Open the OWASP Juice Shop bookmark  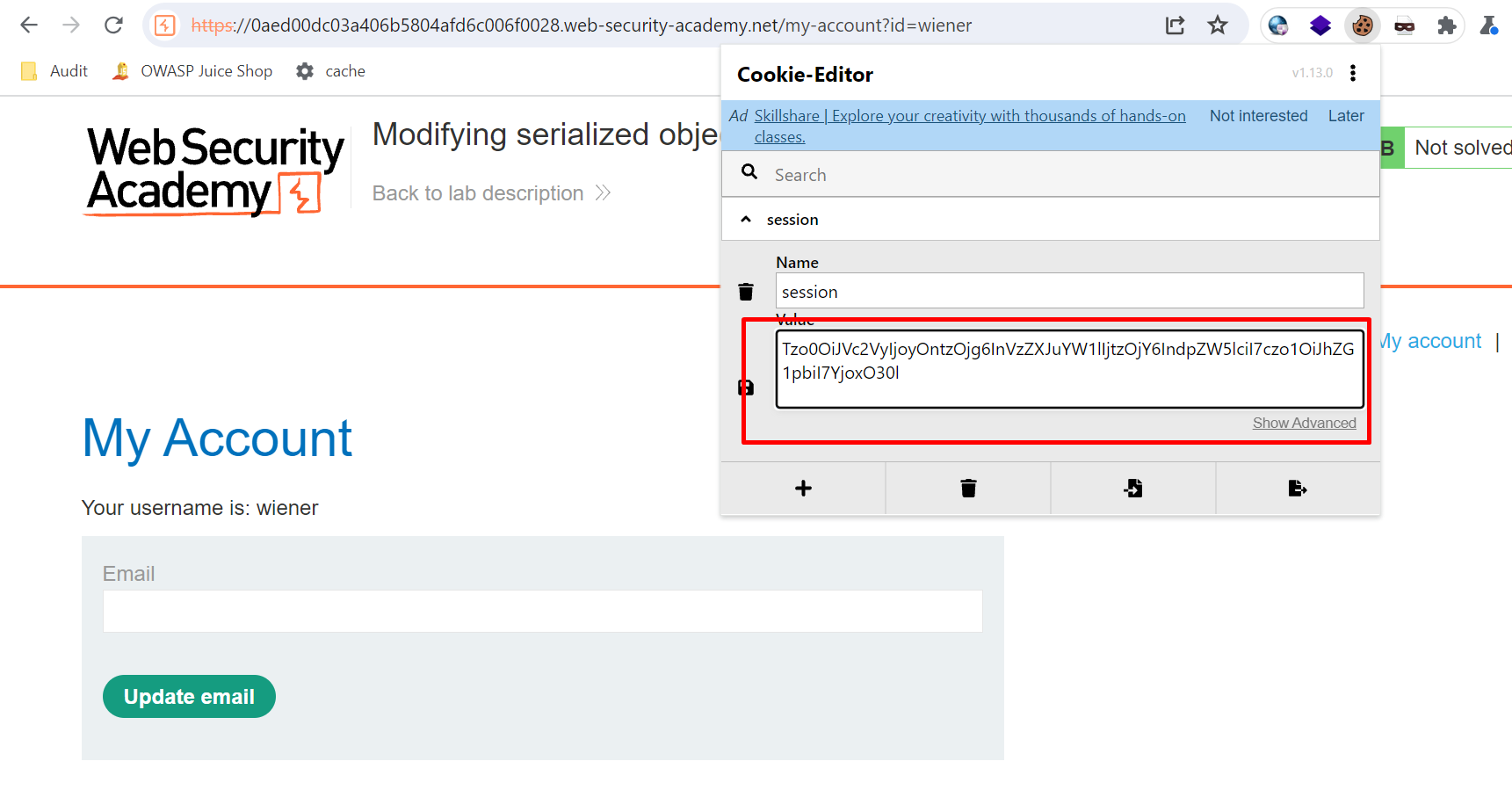click(192, 71)
